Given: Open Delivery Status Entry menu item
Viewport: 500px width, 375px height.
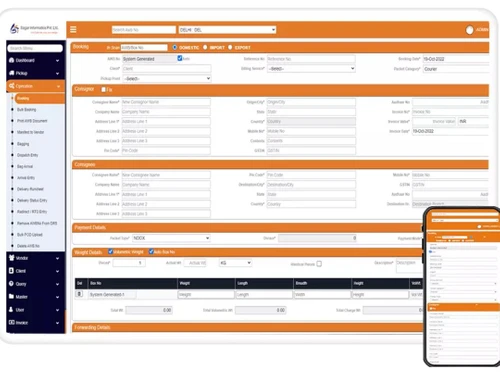Looking at the screenshot, I should click(32, 200).
